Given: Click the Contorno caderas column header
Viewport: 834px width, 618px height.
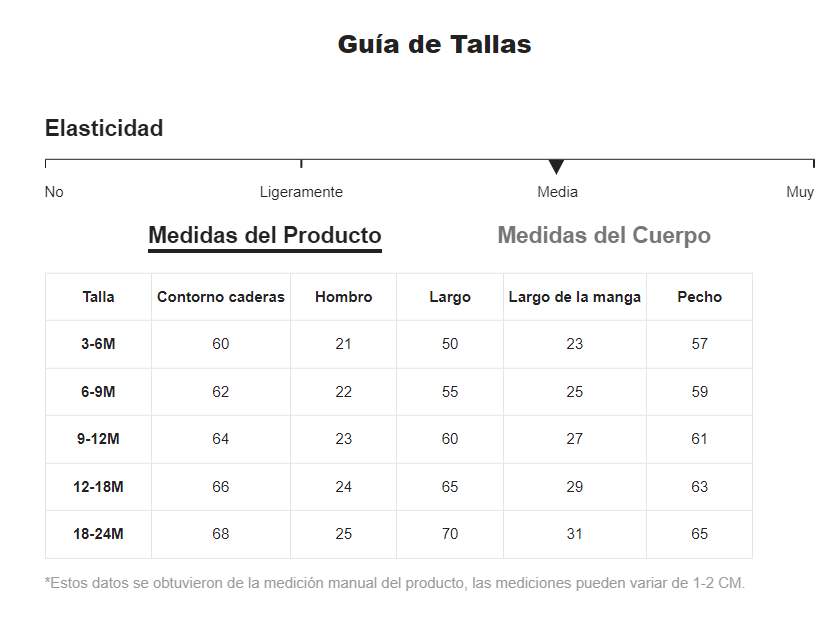Looking at the screenshot, I should [221, 297].
